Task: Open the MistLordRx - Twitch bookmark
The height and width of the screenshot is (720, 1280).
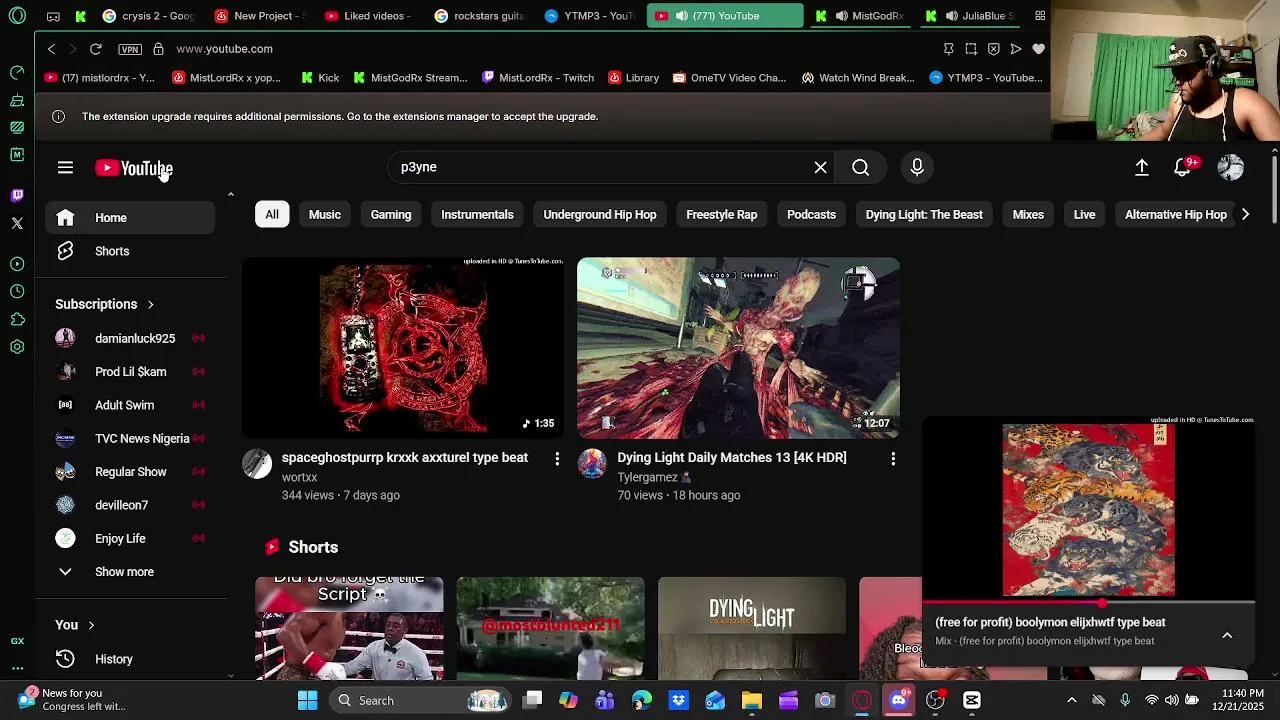Action: [x=537, y=78]
